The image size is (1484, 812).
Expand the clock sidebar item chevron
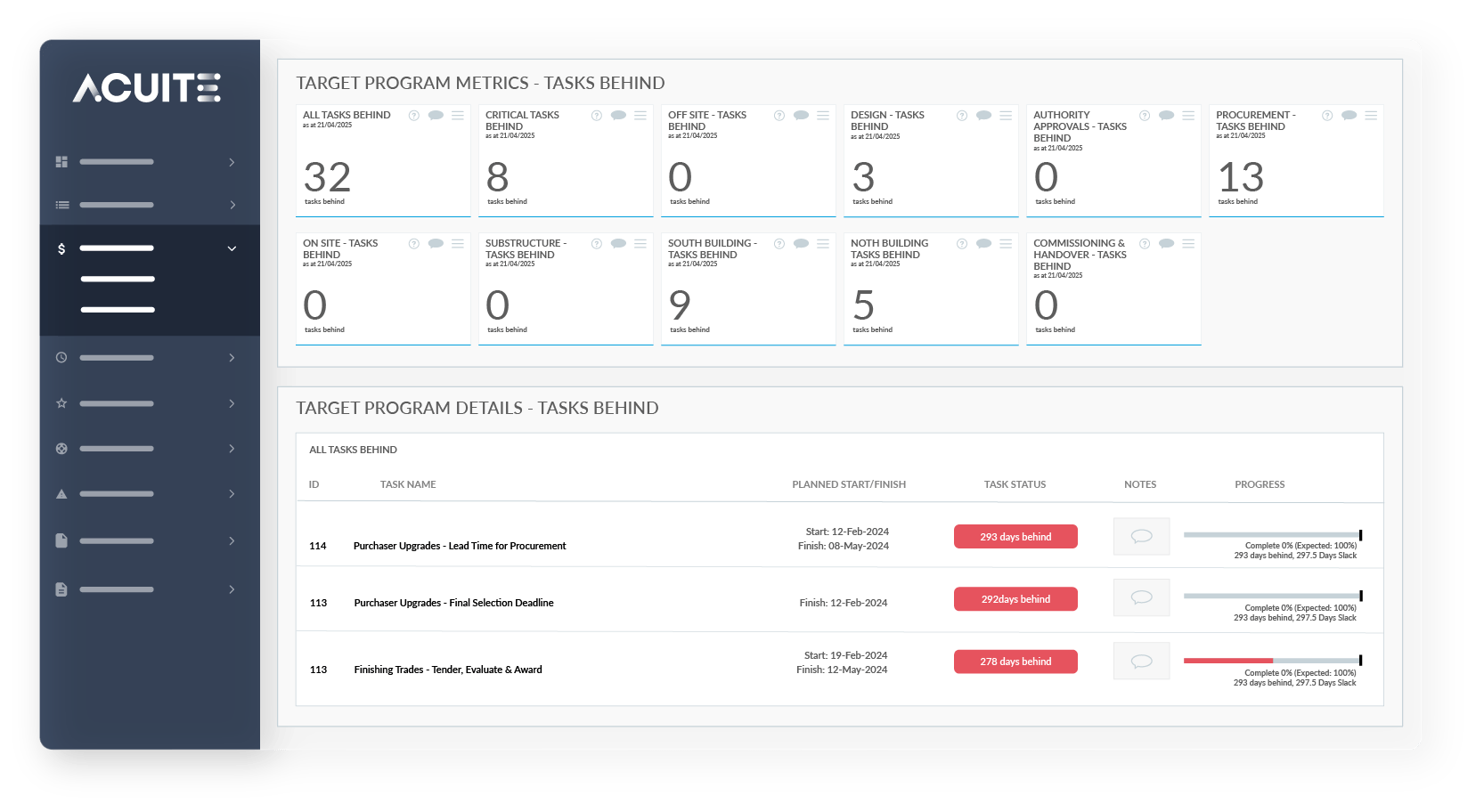232,358
